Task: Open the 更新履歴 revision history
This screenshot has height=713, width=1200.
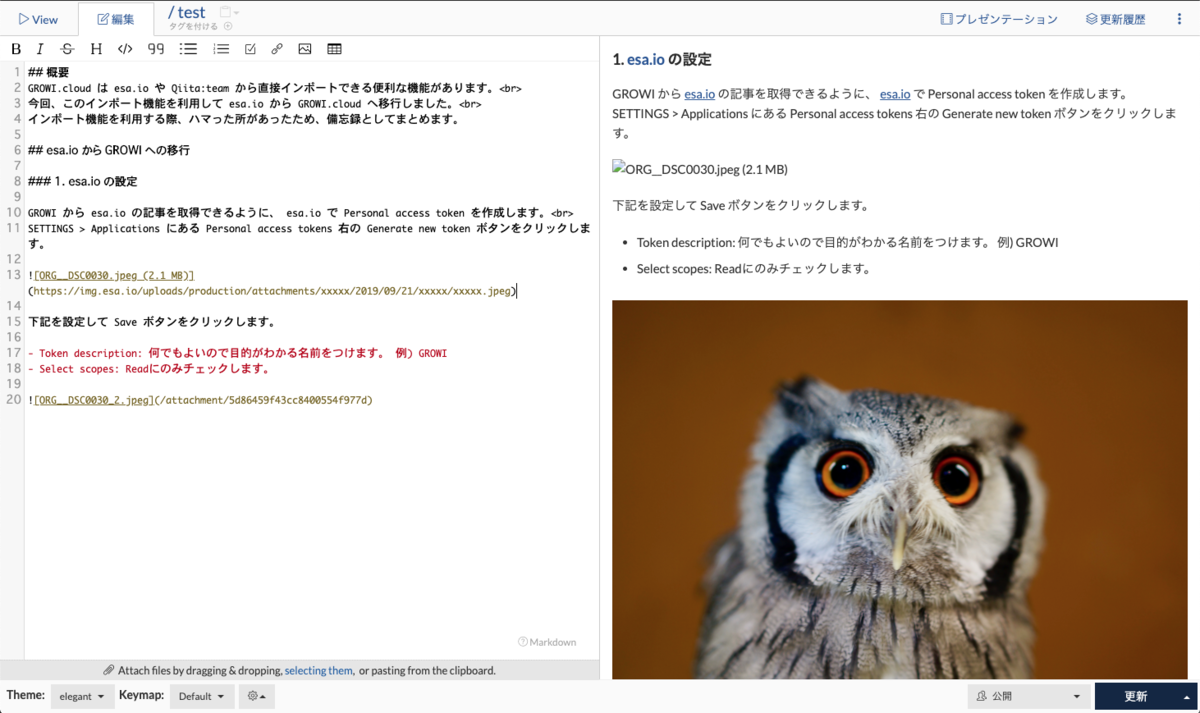Action: point(1114,18)
